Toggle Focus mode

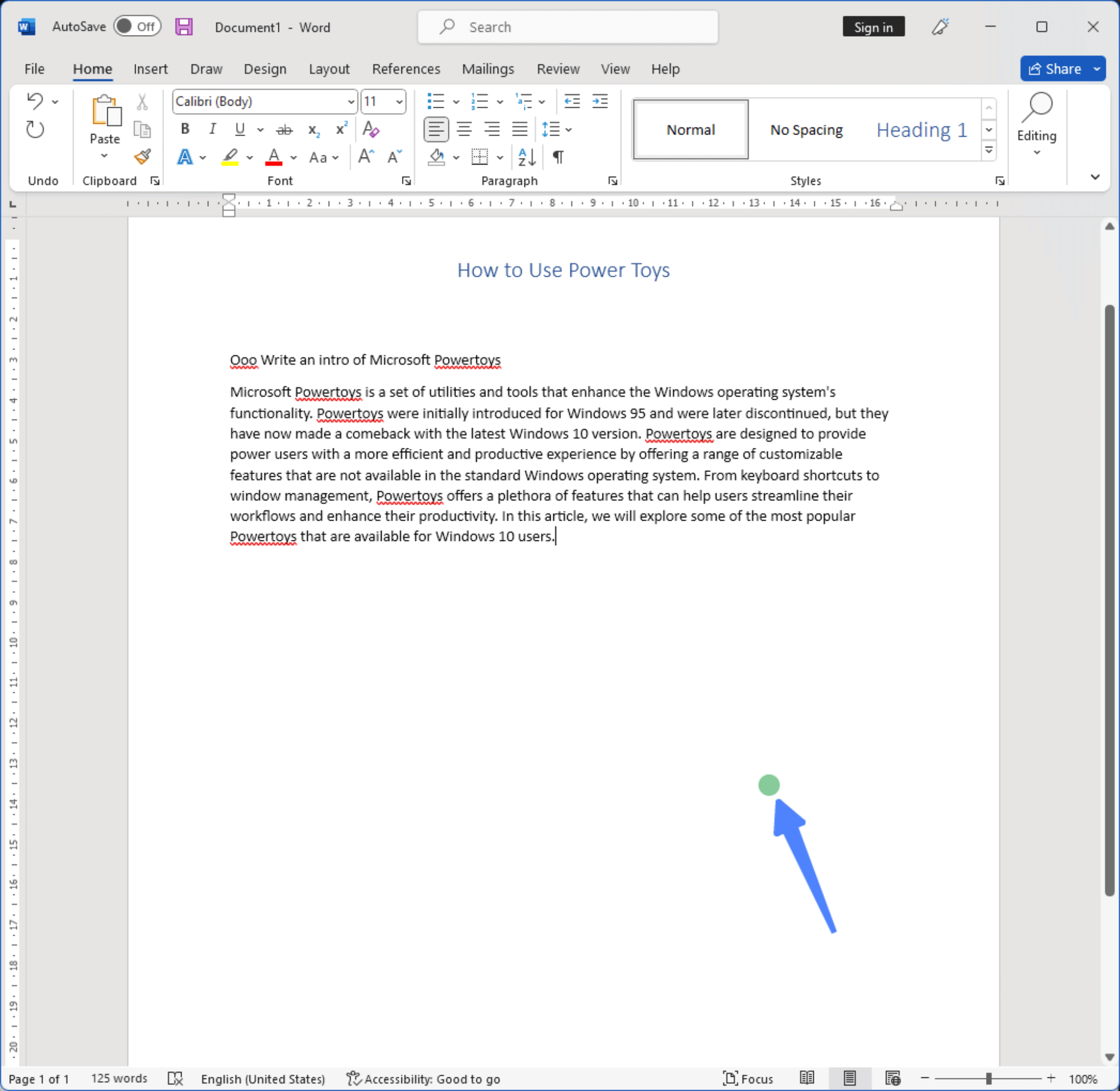click(748, 1079)
